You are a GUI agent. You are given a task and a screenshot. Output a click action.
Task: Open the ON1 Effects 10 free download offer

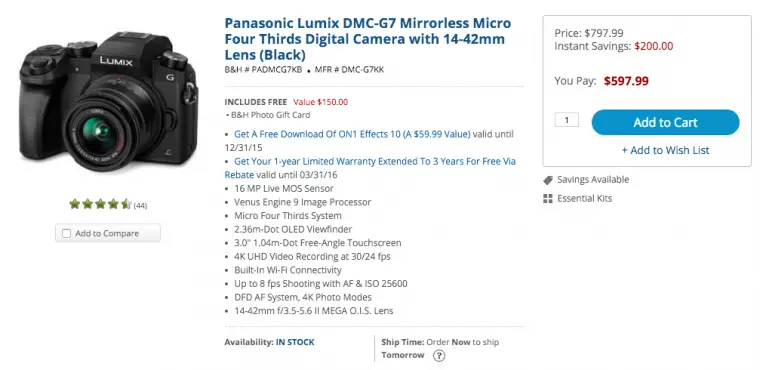coord(352,134)
